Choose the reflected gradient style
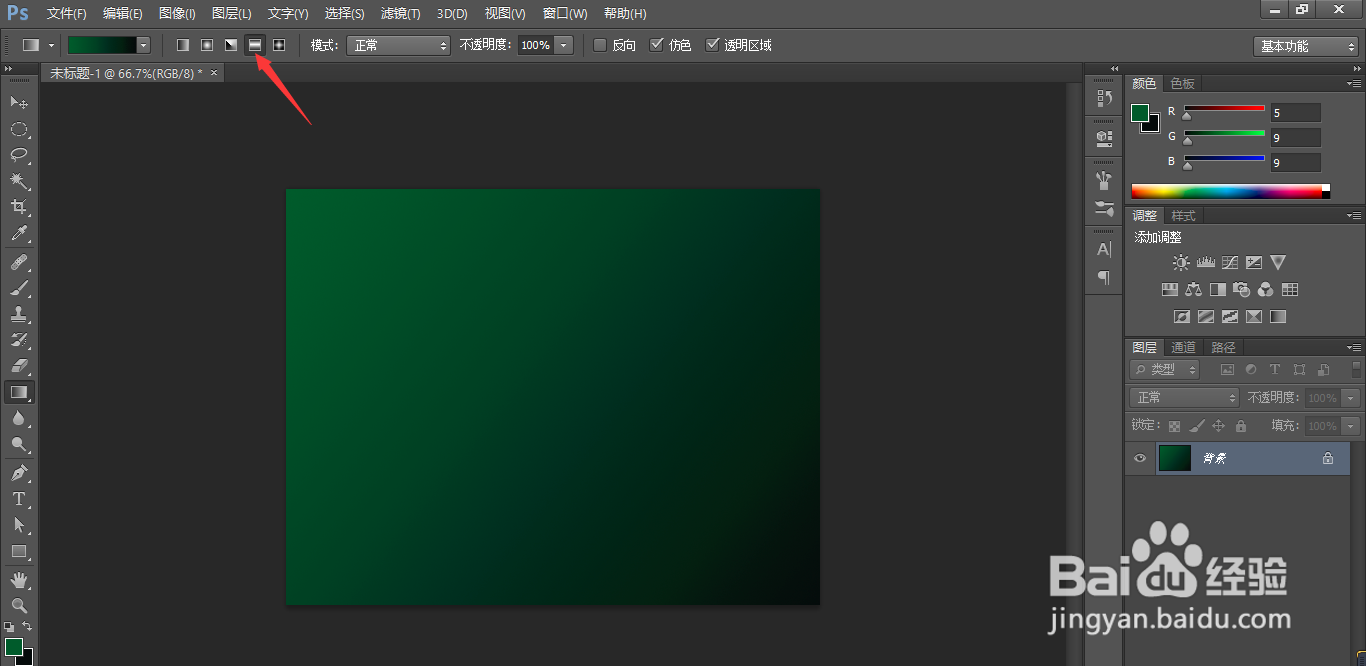This screenshot has height=666, width=1366. [255, 45]
